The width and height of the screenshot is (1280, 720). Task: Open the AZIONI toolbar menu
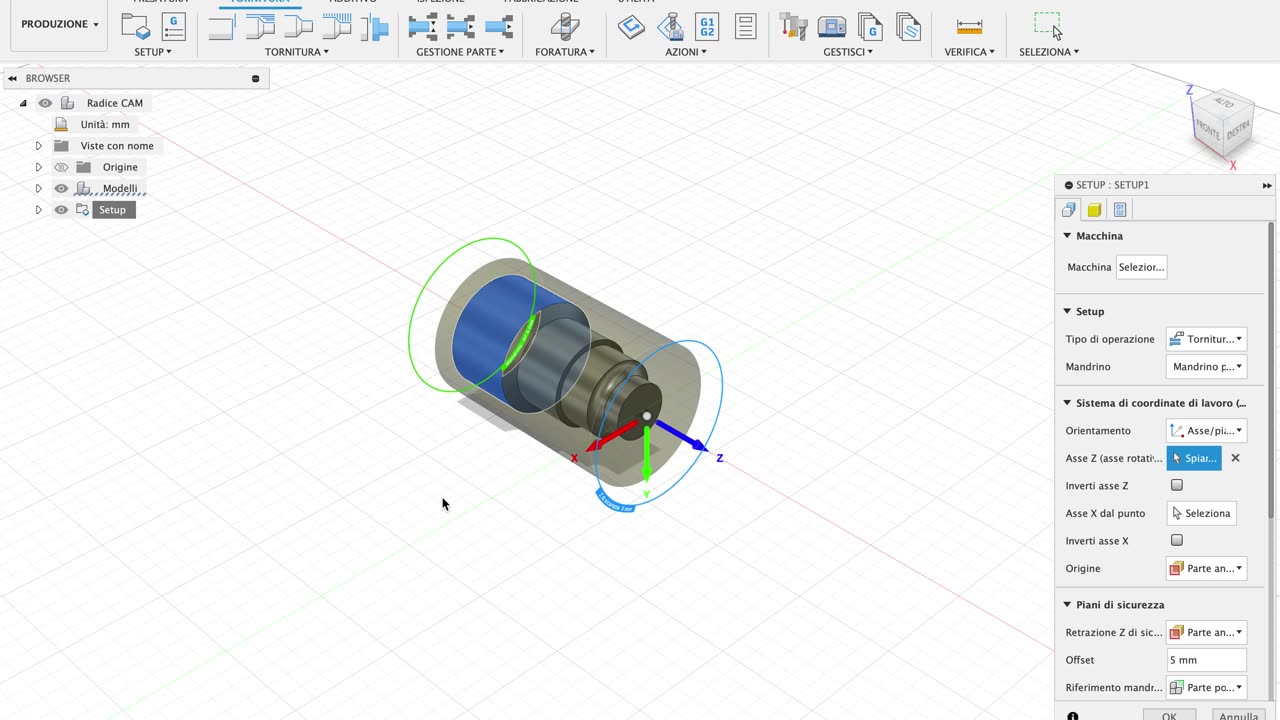[x=685, y=52]
